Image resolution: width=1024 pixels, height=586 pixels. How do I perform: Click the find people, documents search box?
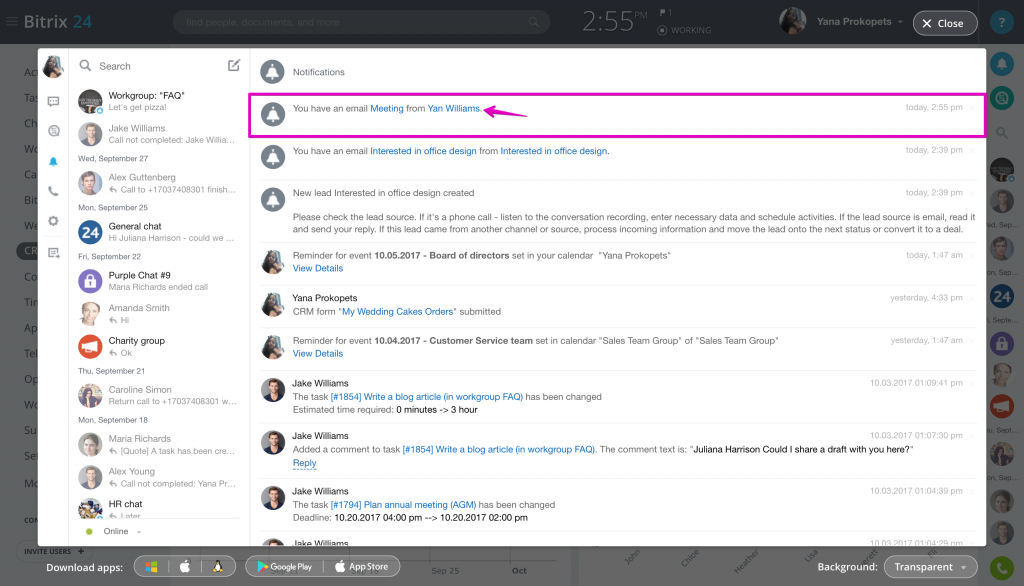point(361,22)
